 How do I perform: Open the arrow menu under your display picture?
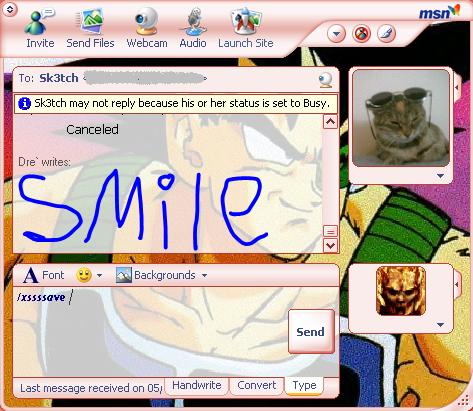pos(440,325)
